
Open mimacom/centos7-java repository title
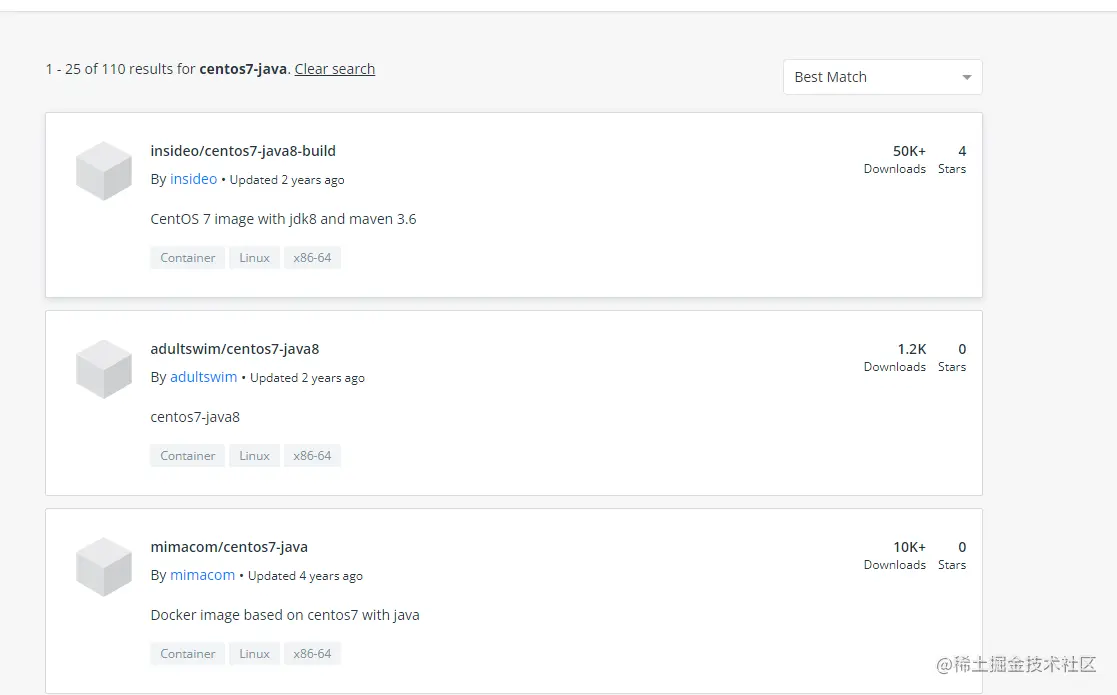[x=229, y=547]
